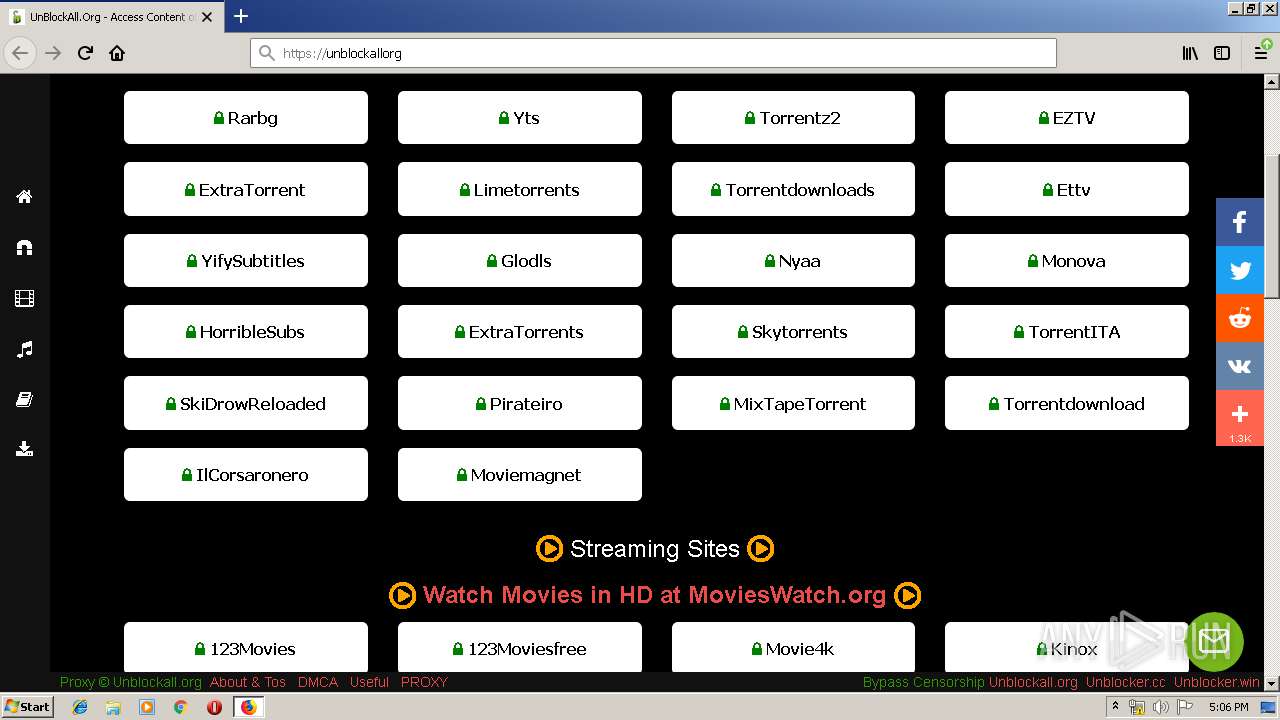Open the ExtraTorrent proxy button
Viewport: 1280px width, 720px height.
pos(246,189)
